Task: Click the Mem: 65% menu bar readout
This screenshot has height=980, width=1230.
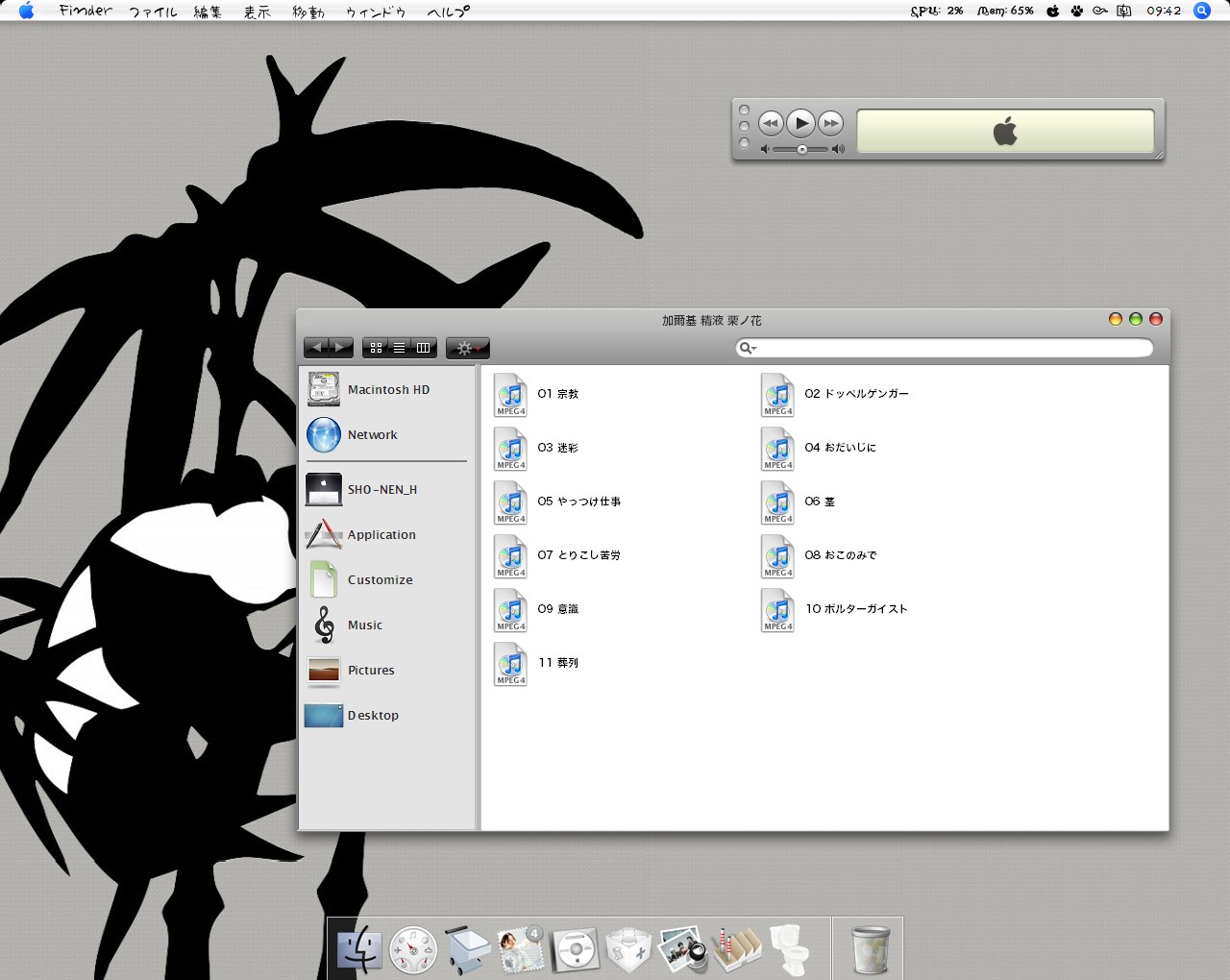Action: coord(1005,11)
